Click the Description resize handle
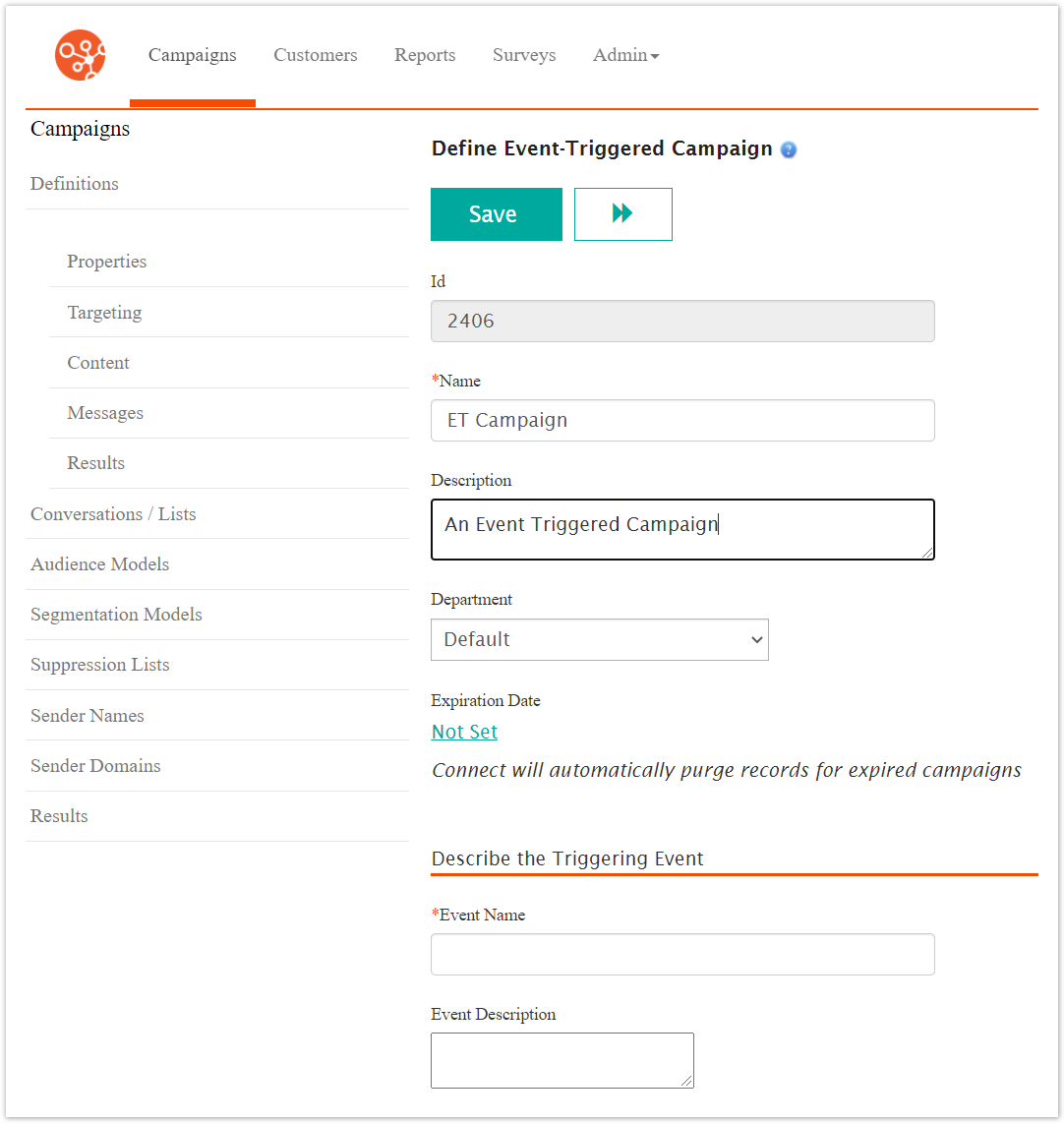 (928, 553)
